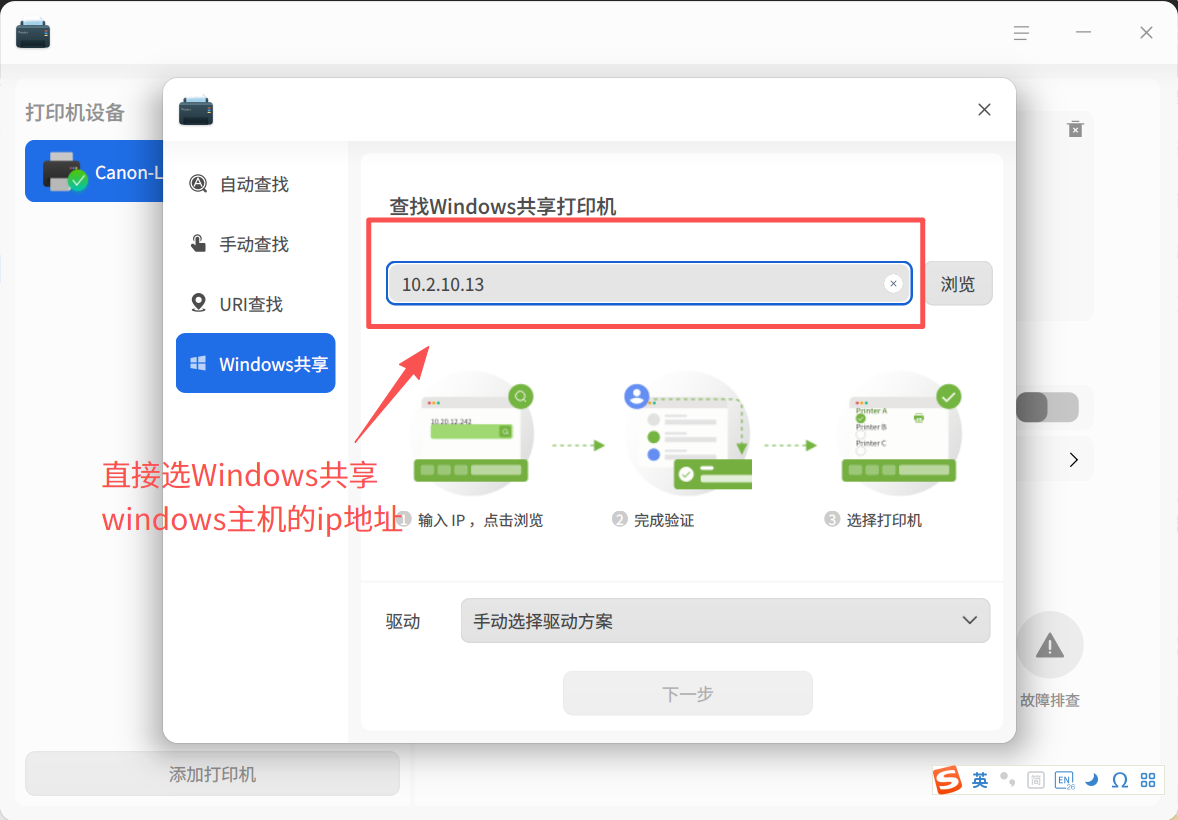Click the 输入 IP，点击浏览 step label
Image resolution: width=1178 pixels, height=820 pixels.
pyautogui.click(x=480, y=520)
